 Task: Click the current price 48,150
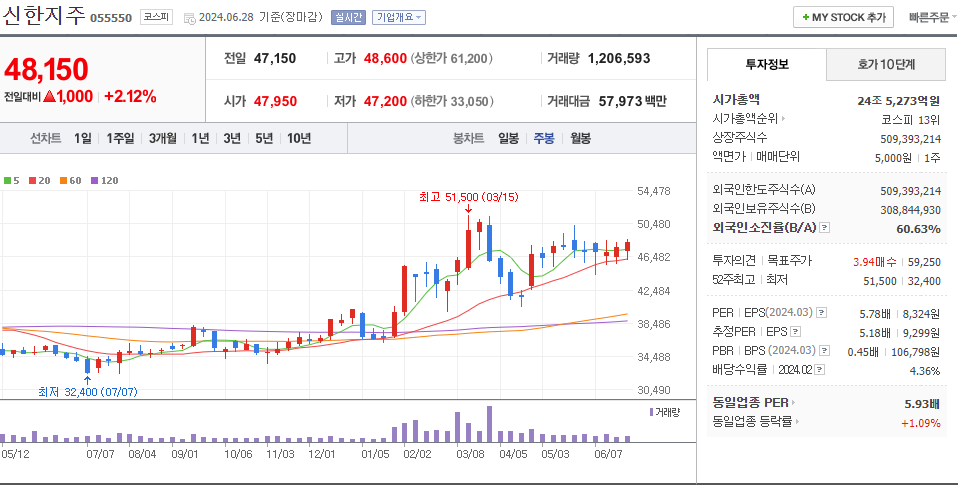point(47,69)
